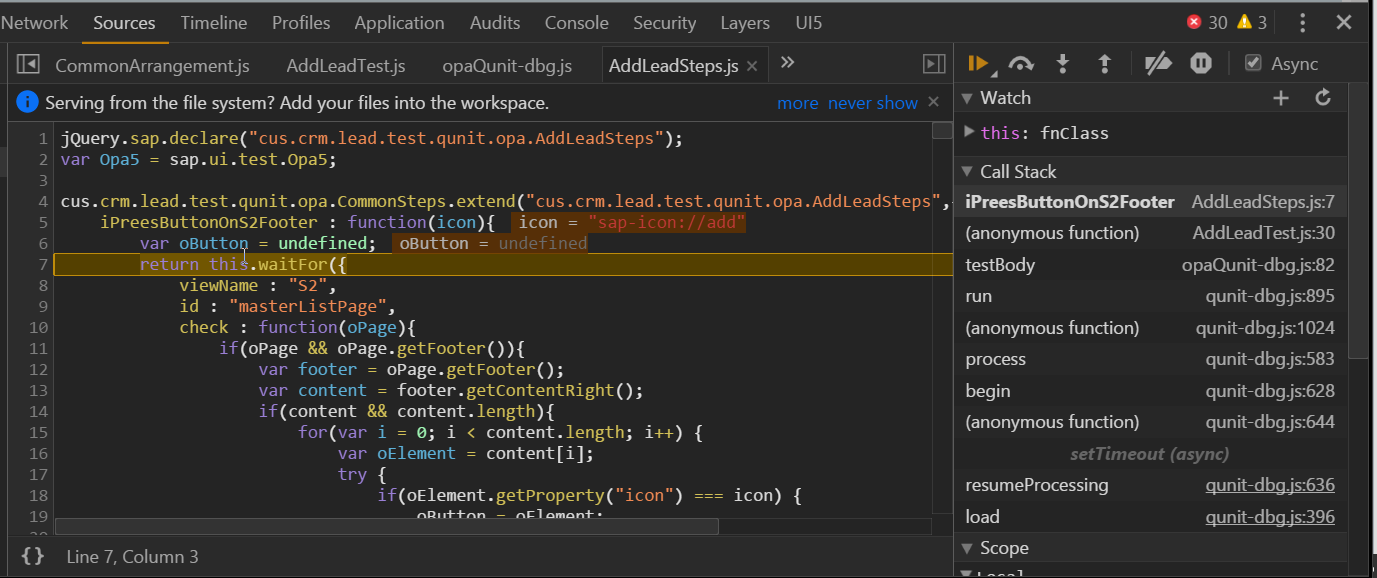Select the Sources tab
The height and width of the screenshot is (578, 1377).
[x=125, y=22]
